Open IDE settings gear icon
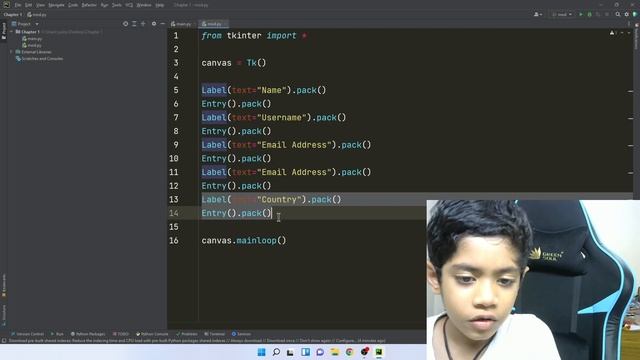The image size is (640, 360). pyautogui.click(x=627, y=15)
